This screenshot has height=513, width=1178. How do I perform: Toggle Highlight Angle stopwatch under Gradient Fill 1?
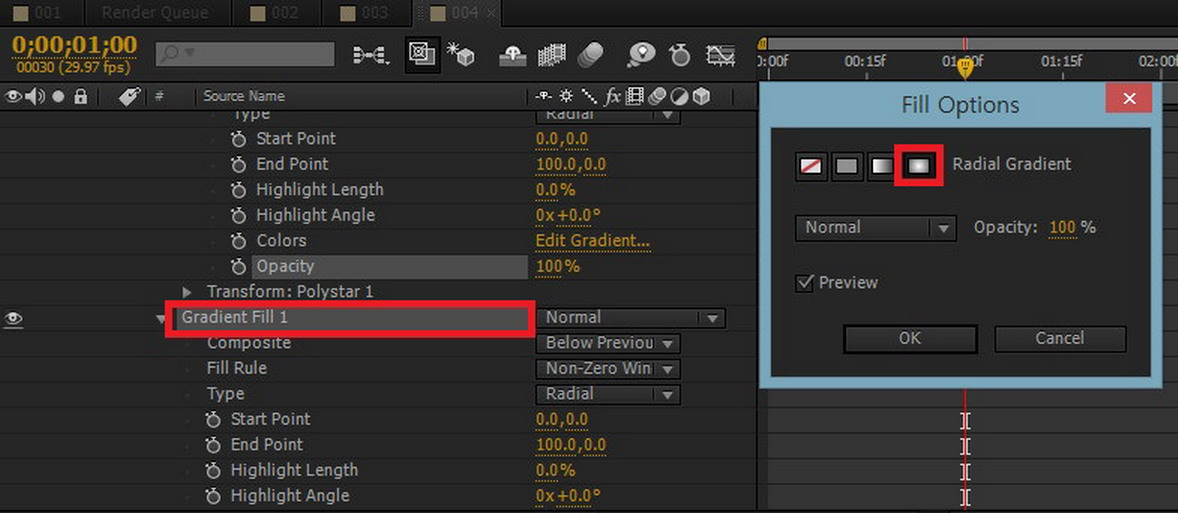(213, 496)
